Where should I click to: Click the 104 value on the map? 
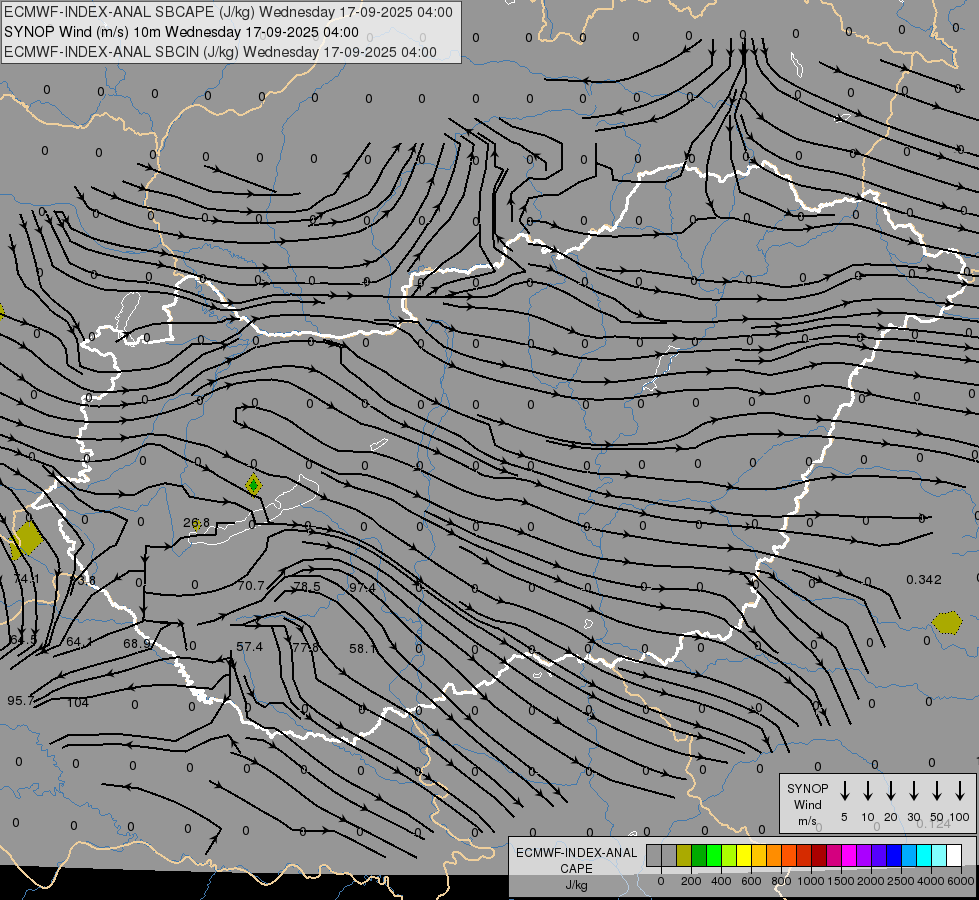click(x=78, y=703)
